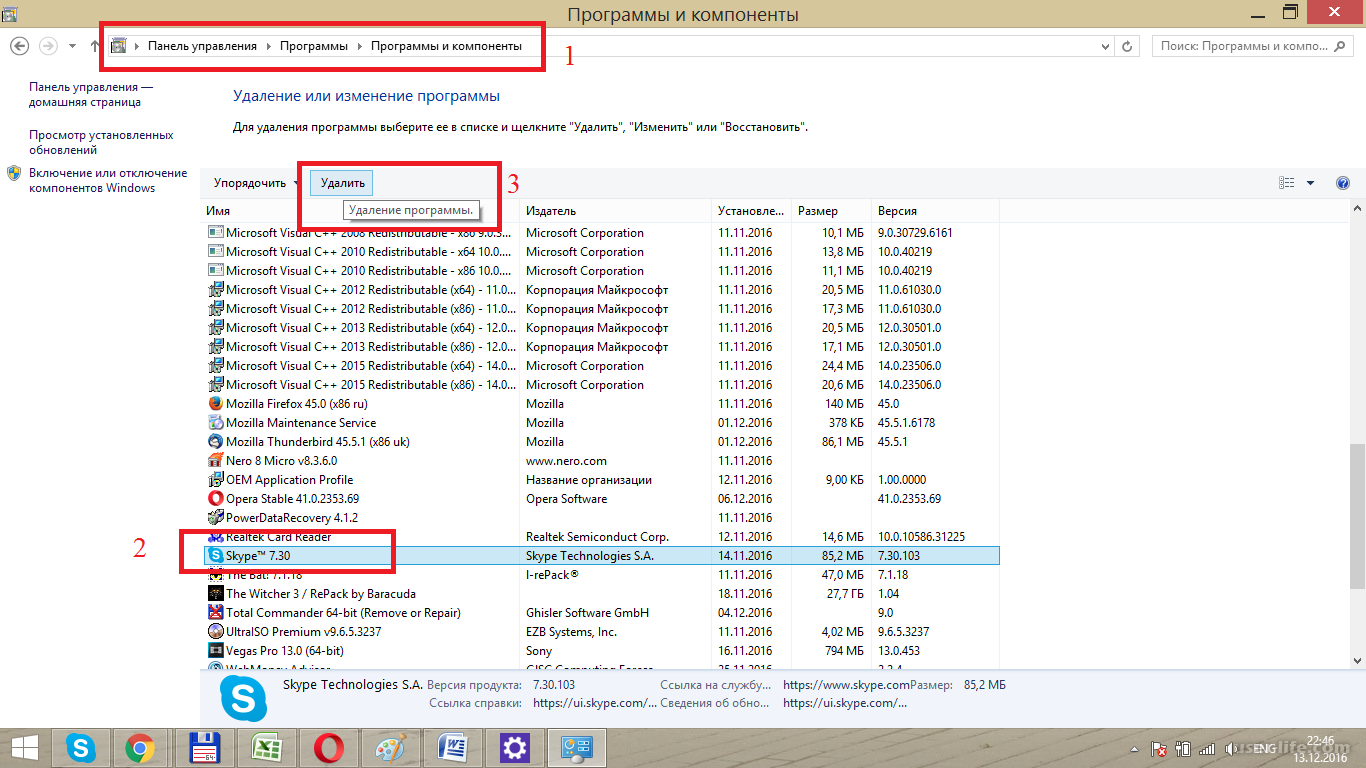Open the view options dropdown arrow
Viewport: 1366px width, 768px height.
point(1310,183)
